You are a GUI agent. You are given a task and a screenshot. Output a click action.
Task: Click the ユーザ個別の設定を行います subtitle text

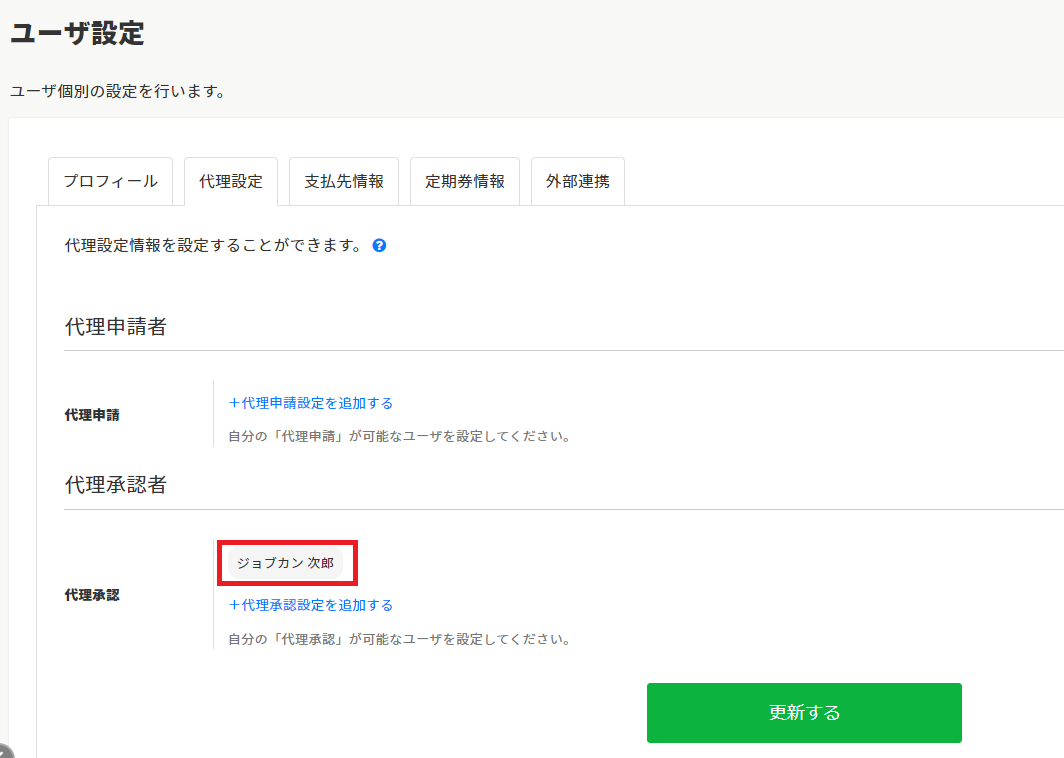(x=117, y=92)
